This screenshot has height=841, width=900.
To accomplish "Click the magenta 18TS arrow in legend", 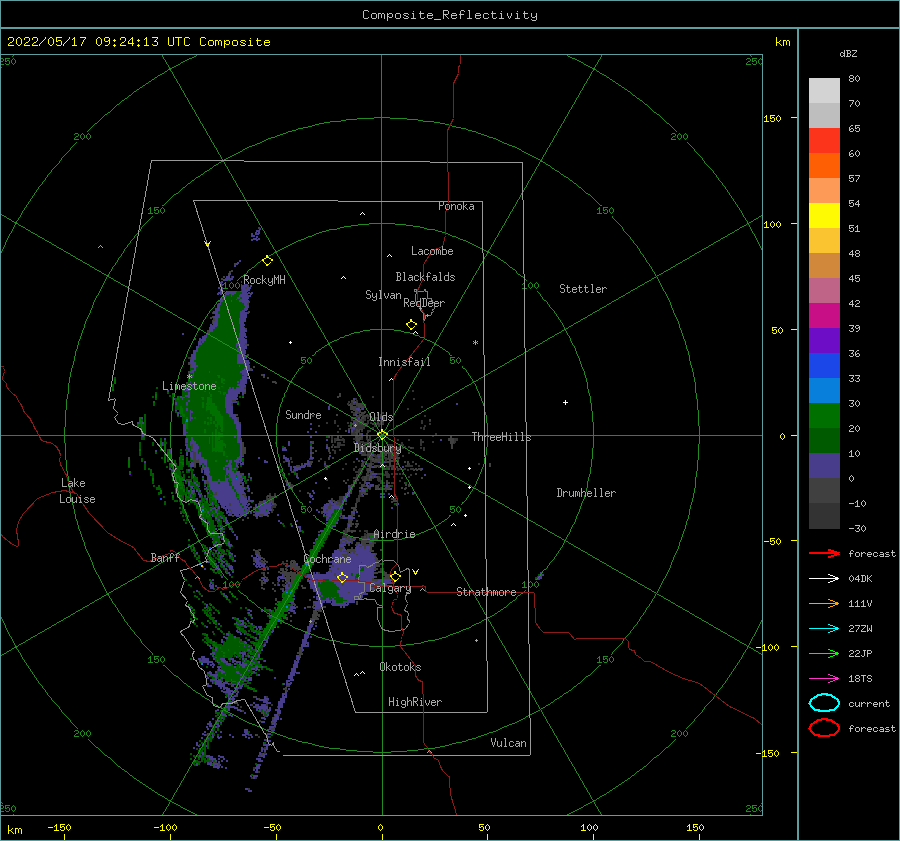I will [824, 679].
